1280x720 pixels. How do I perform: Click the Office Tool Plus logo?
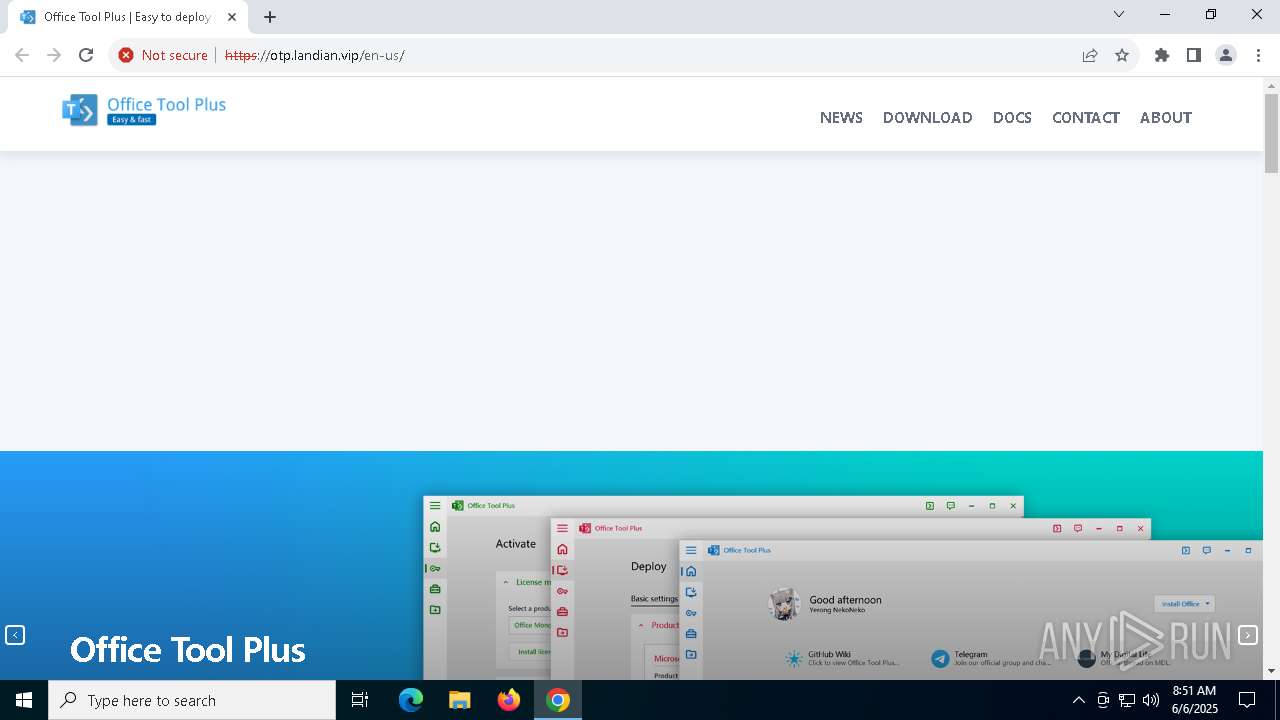click(144, 110)
